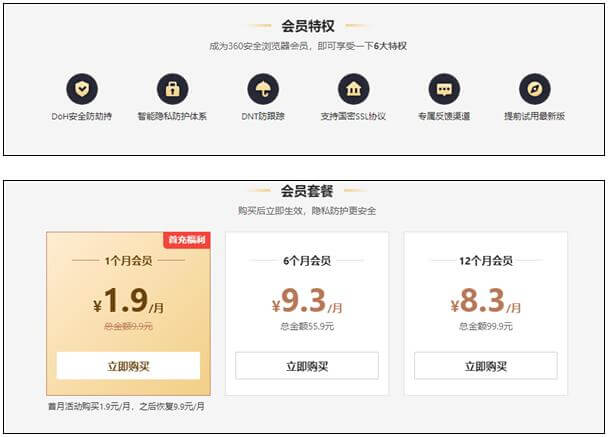Click the 购买后立即生效 subtitle
The width and height of the screenshot is (608, 437).
point(307,211)
